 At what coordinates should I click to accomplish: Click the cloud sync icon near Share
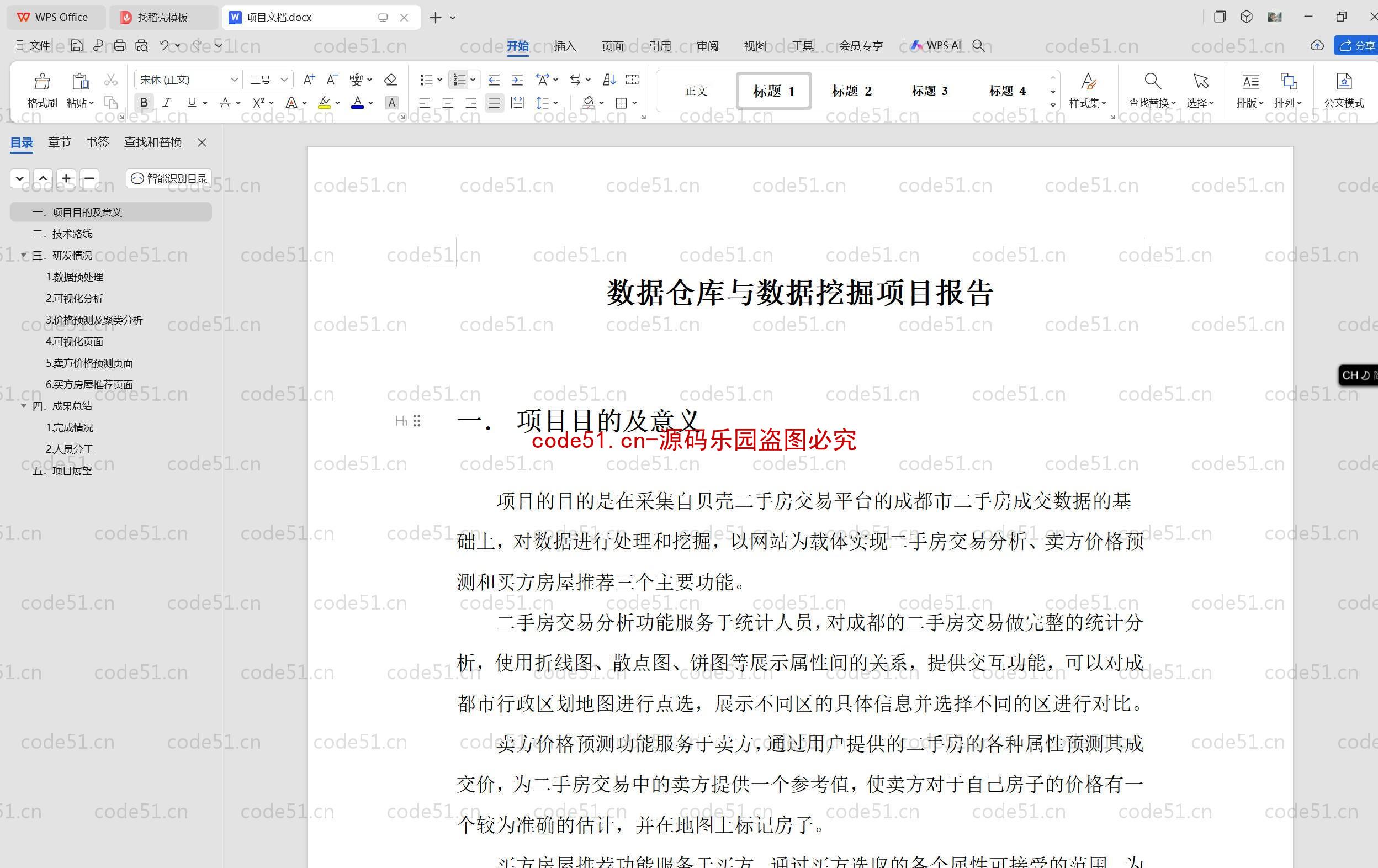pos(1317,45)
